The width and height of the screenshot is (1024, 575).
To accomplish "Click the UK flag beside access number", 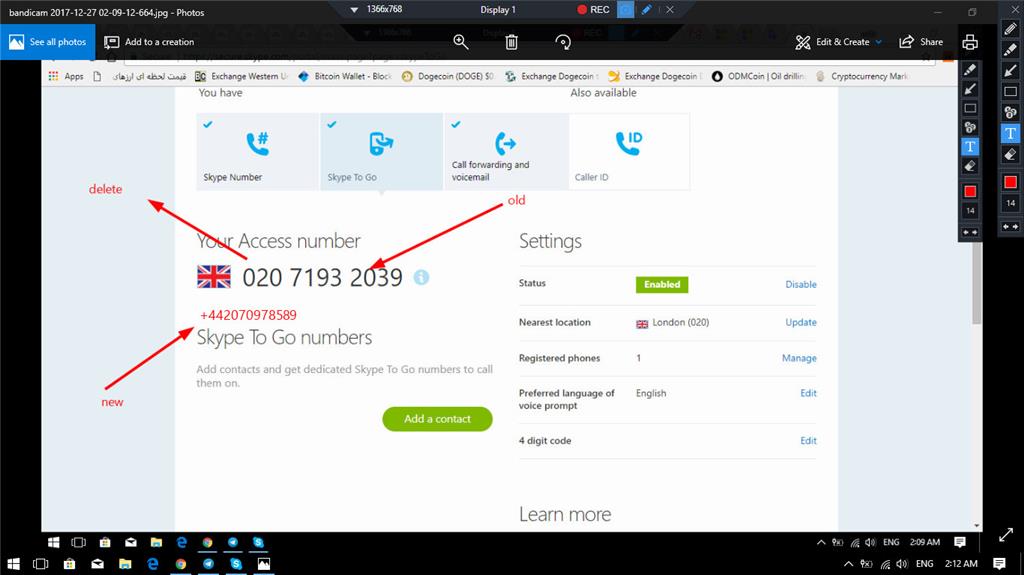I will coord(214,276).
